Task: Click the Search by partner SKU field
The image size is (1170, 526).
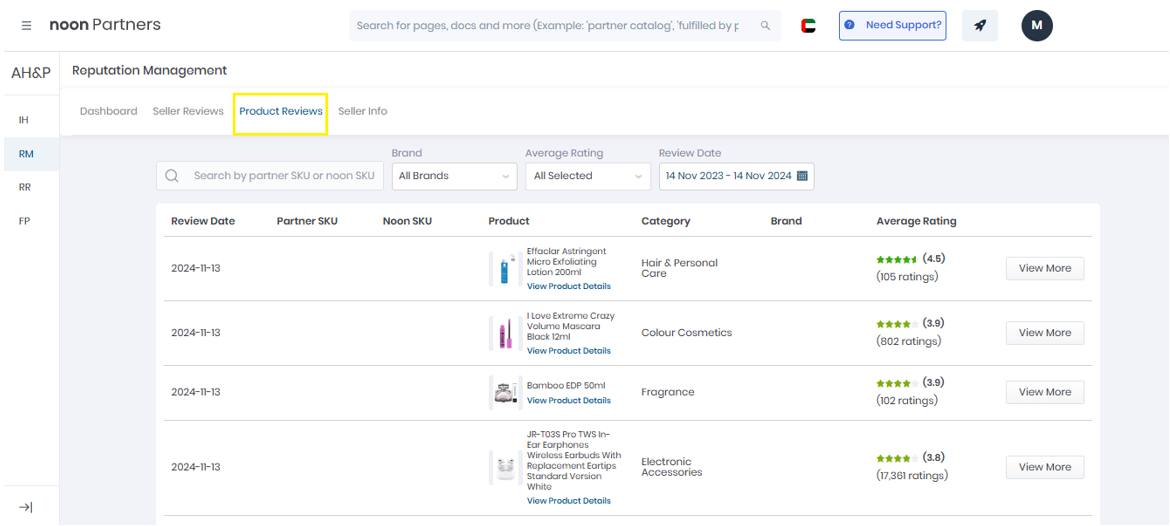Action: point(269,176)
